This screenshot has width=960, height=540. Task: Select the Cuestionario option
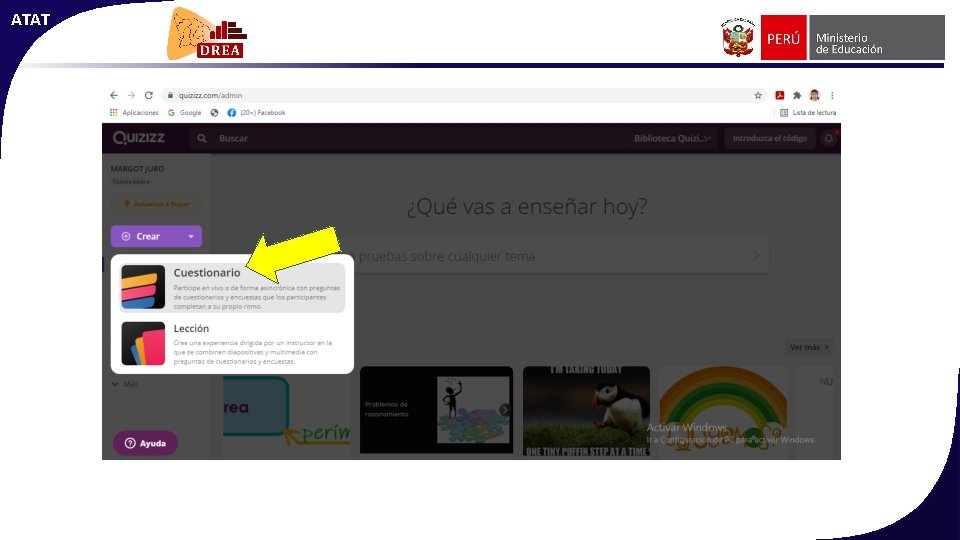tap(232, 288)
